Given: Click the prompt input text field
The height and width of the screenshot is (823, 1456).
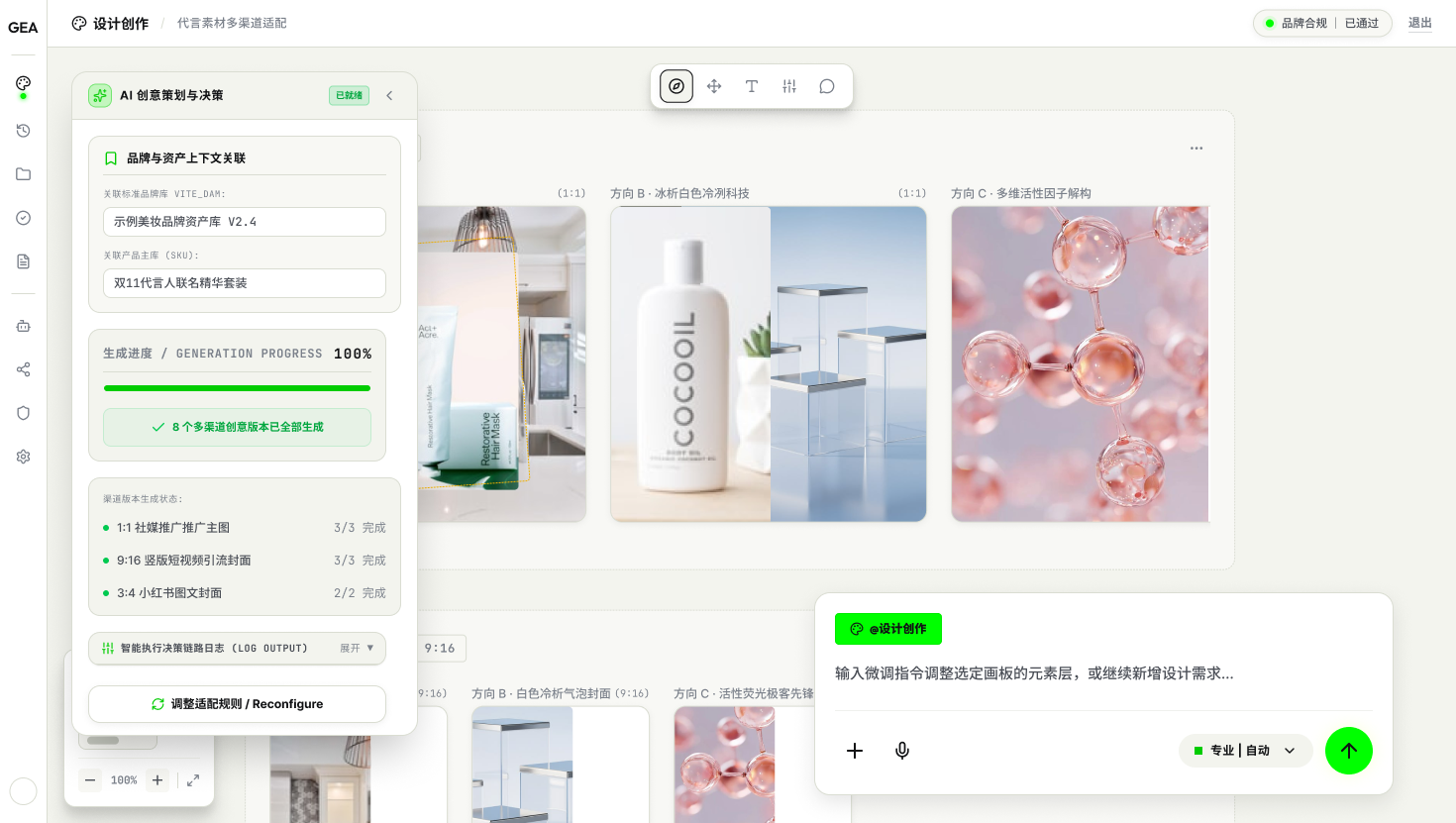Looking at the screenshot, I should click(1103, 673).
